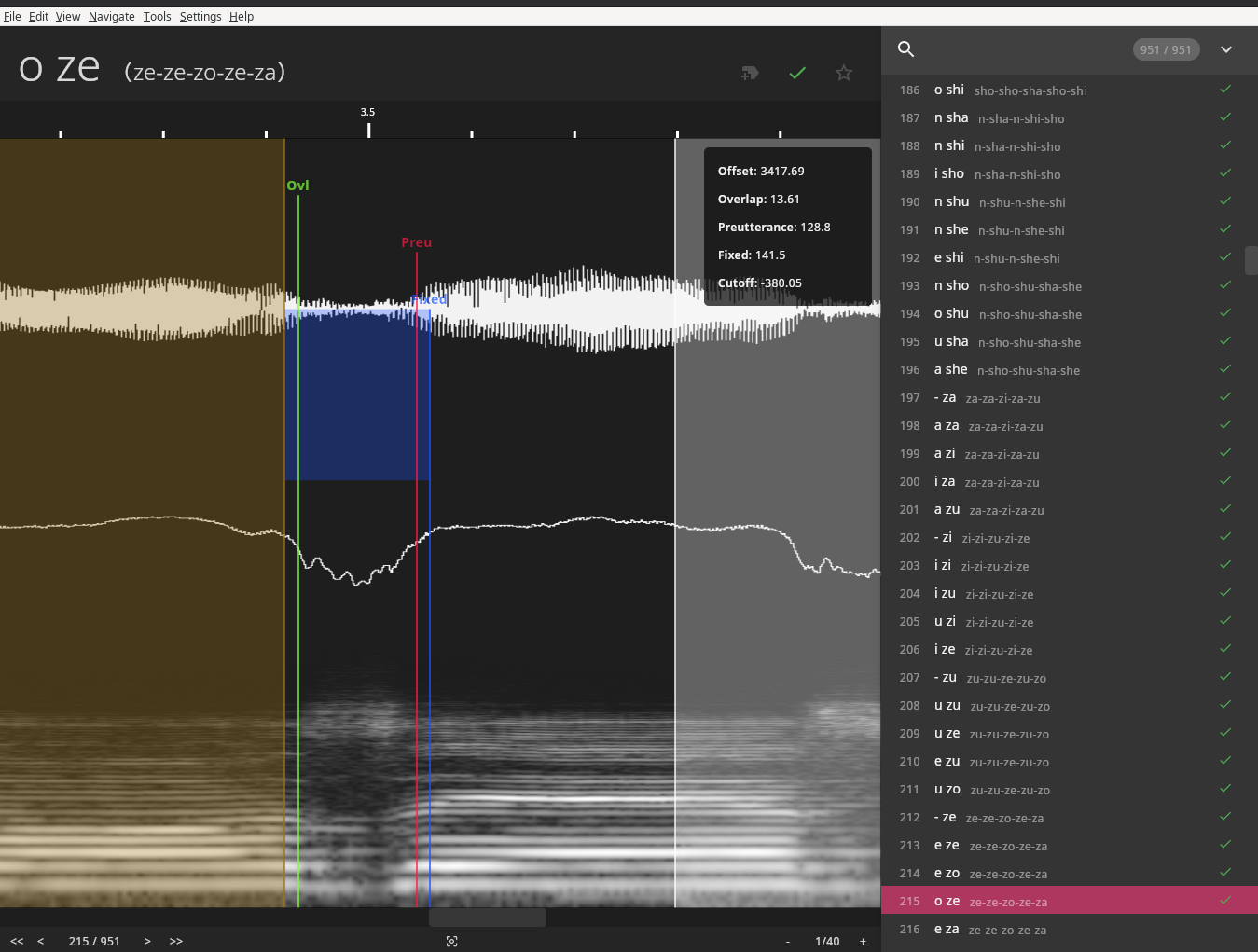Image resolution: width=1258 pixels, height=952 pixels.
Task: Go to the next entry with > arrow
Action: click(147, 941)
